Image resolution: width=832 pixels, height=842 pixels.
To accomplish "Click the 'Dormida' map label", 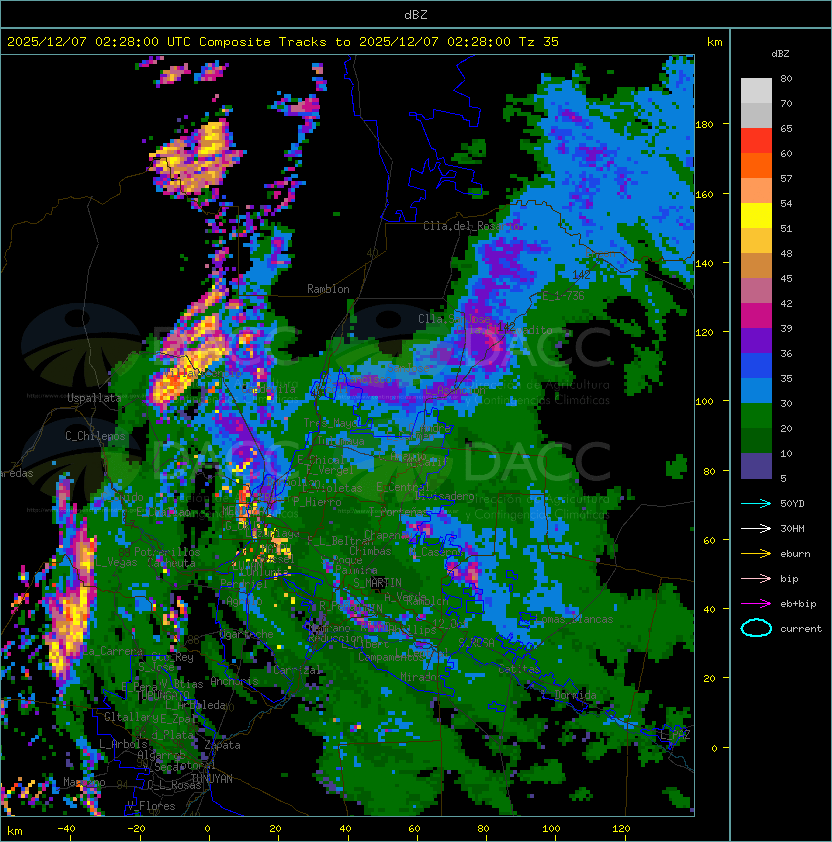I will 575,695.
